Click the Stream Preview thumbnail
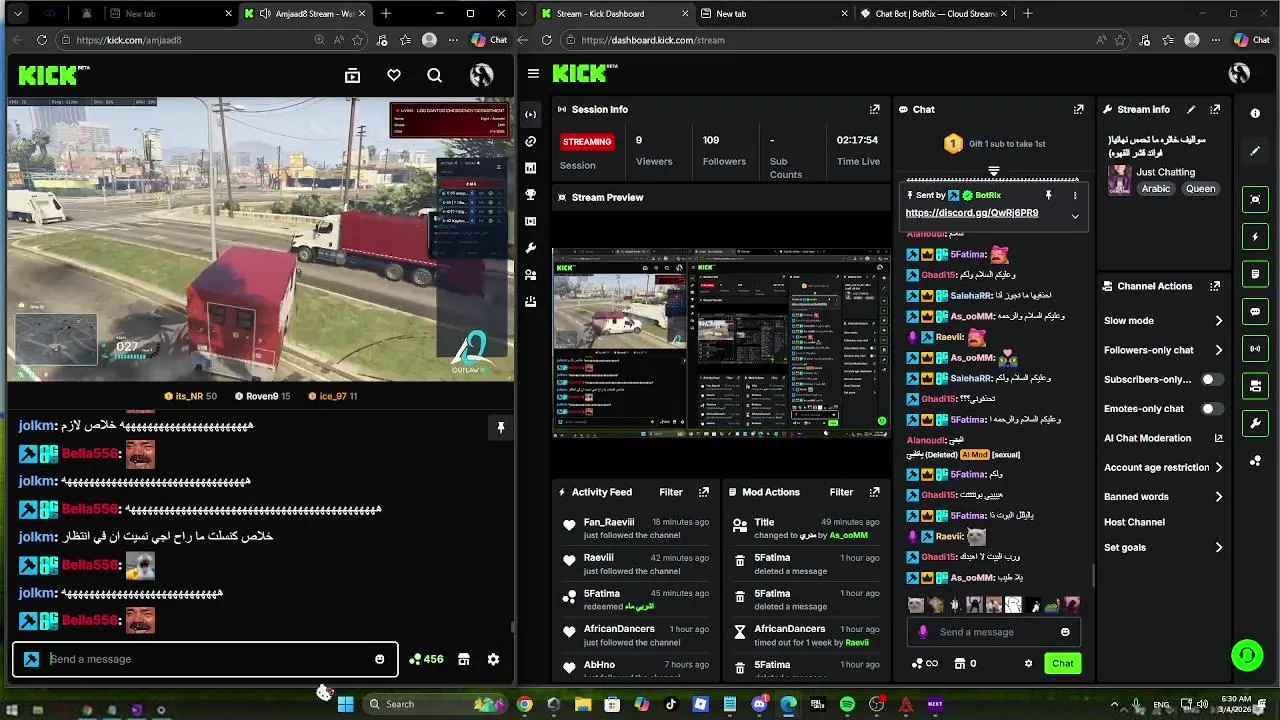Image resolution: width=1280 pixels, height=720 pixels. tap(721, 342)
